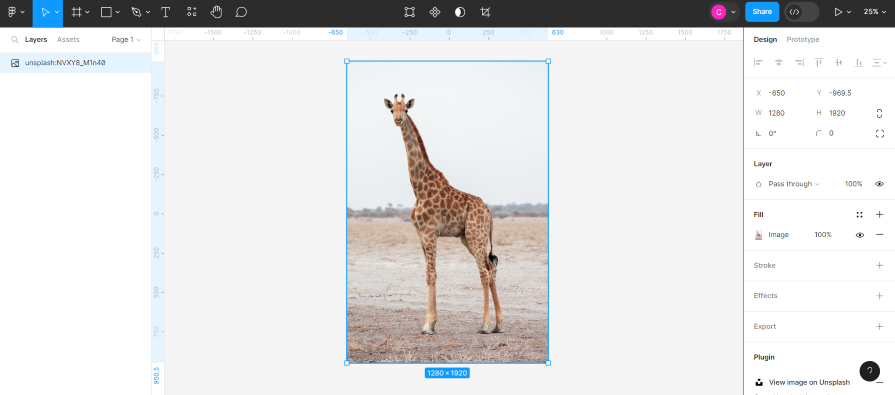
Task: Add export setting with plus
Action: (880, 327)
